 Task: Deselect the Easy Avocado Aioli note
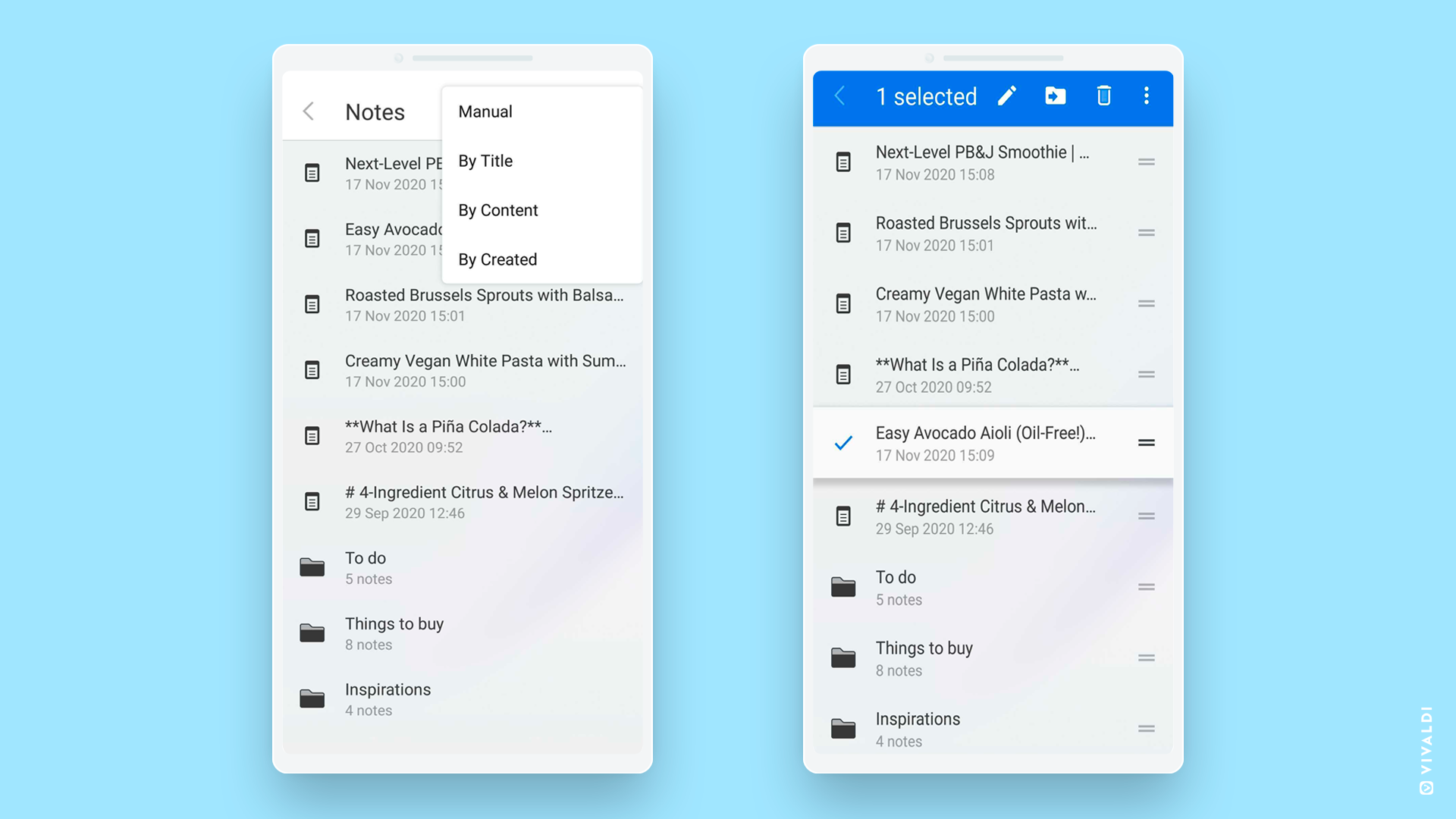tap(843, 442)
